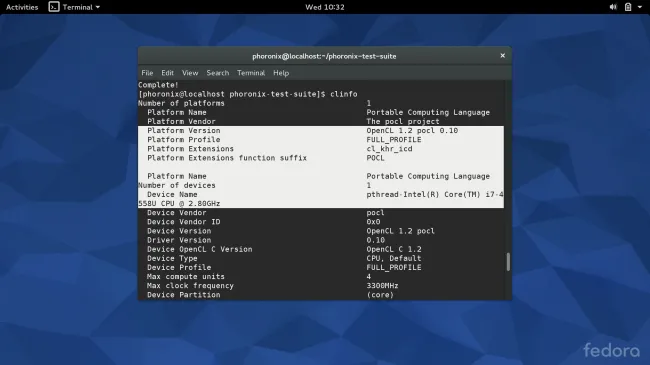Open the Terminal menu in menu bar
The image size is (650, 365).
coord(251,73)
